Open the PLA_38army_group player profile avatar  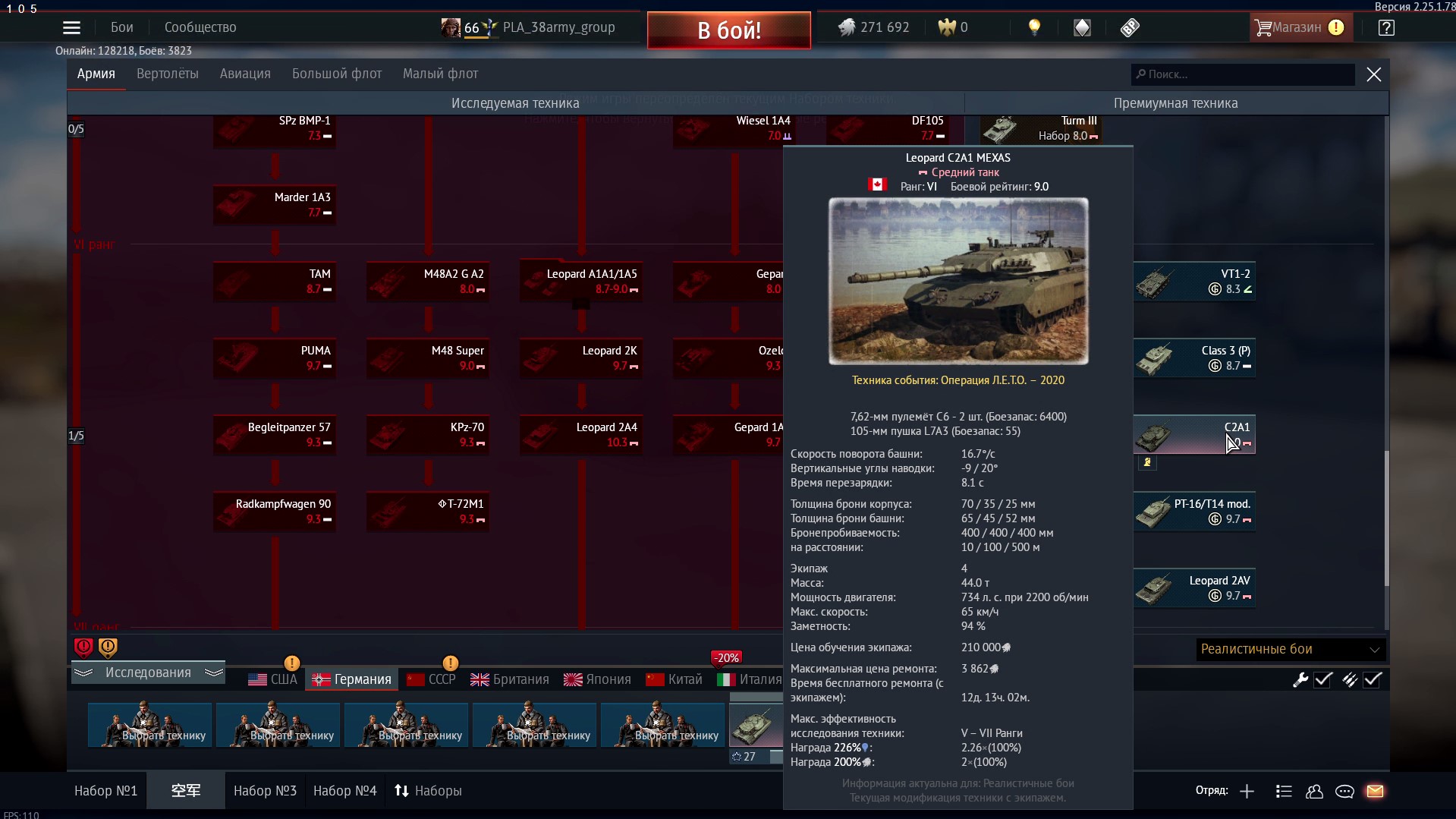tap(451, 27)
